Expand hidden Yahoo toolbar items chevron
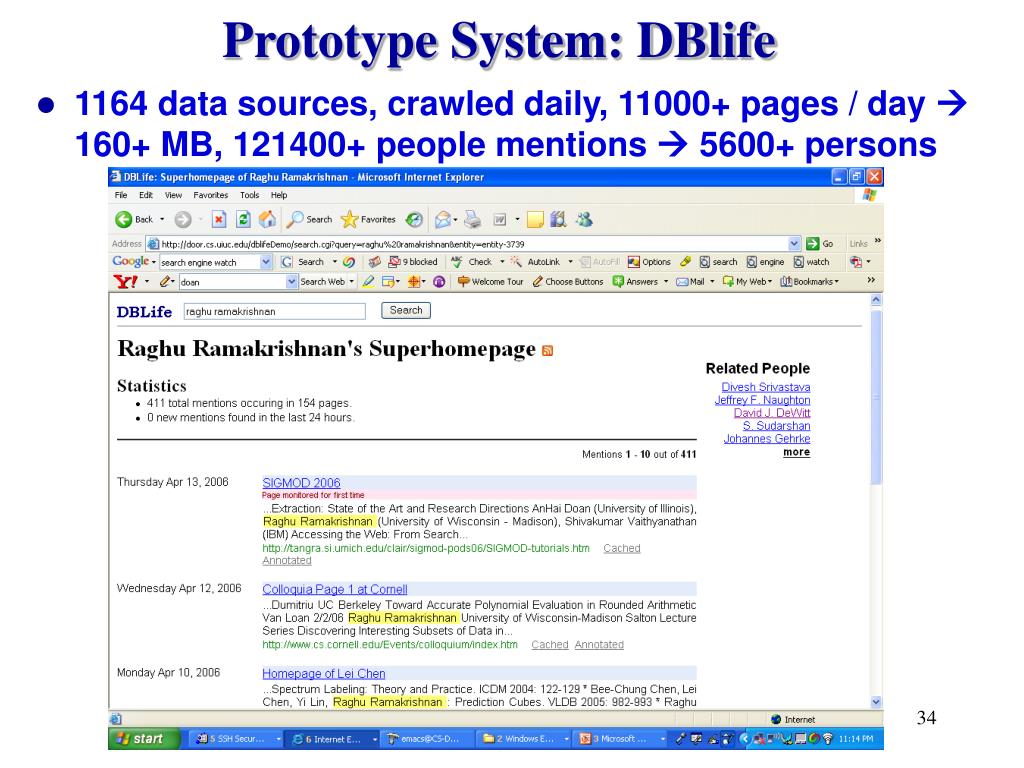 [871, 280]
